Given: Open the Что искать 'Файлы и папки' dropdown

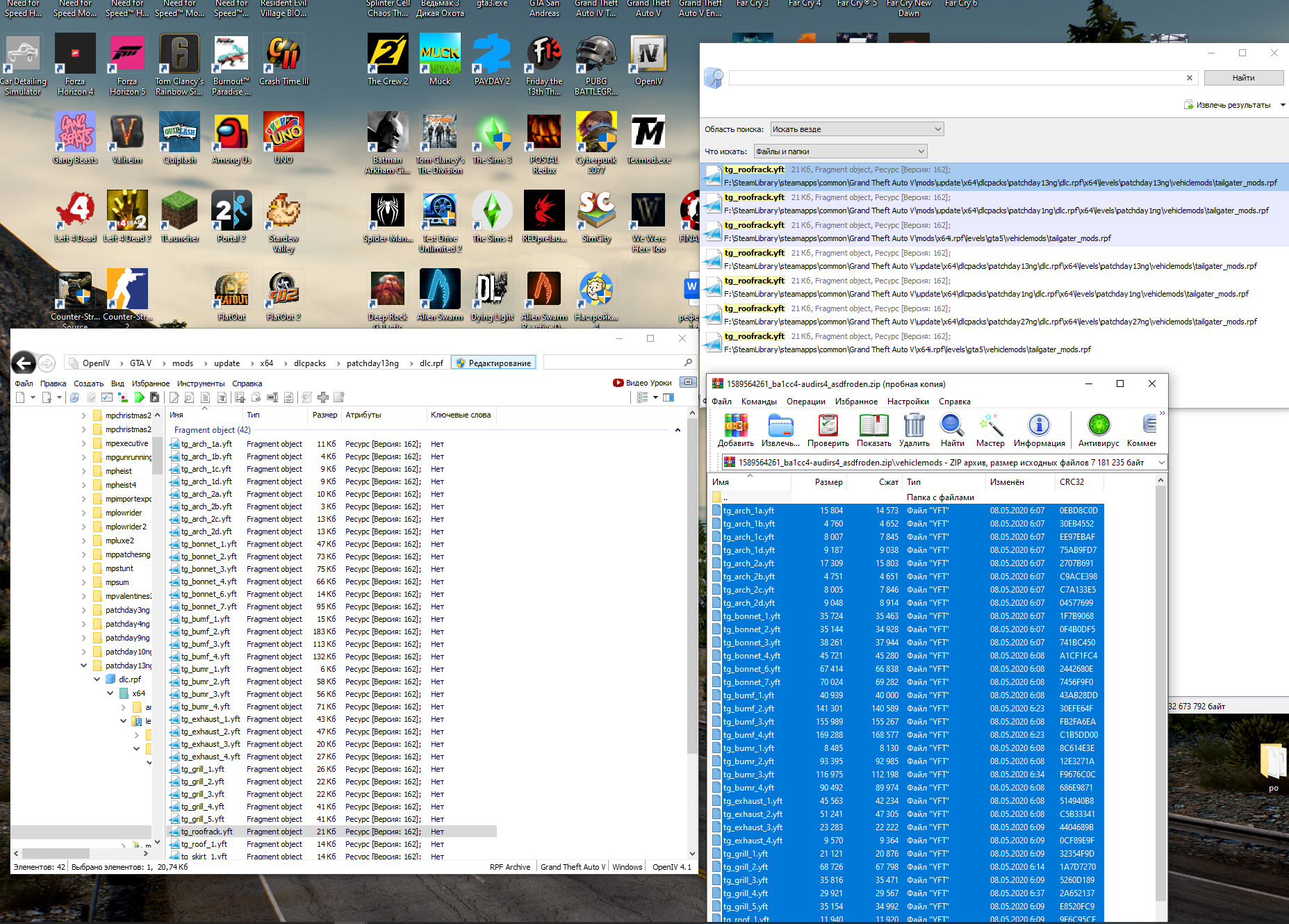Looking at the screenshot, I should point(840,151).
